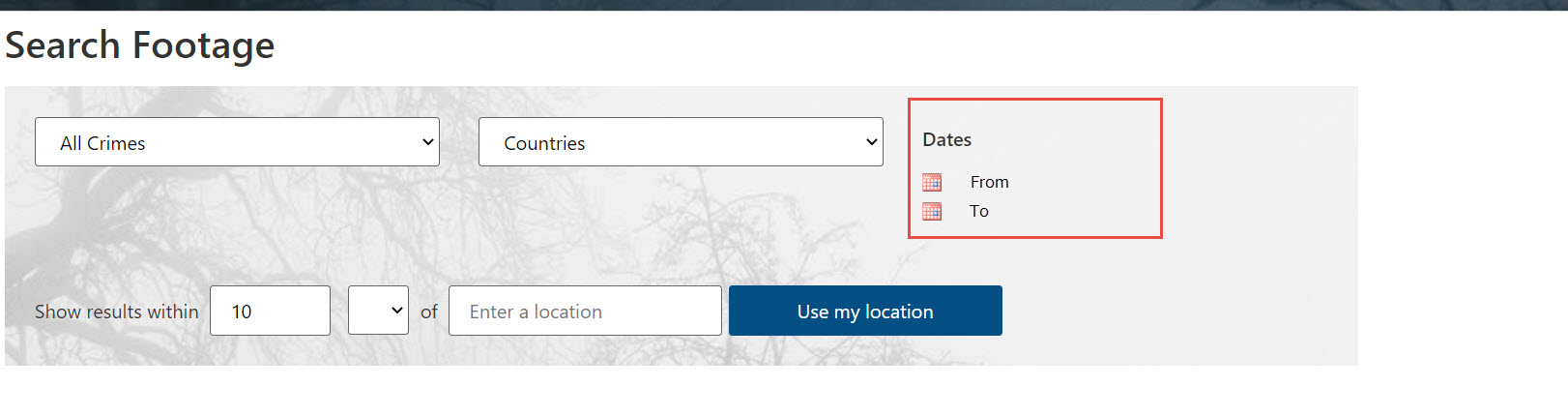Click the dark banner strip at top

(784, 5)
